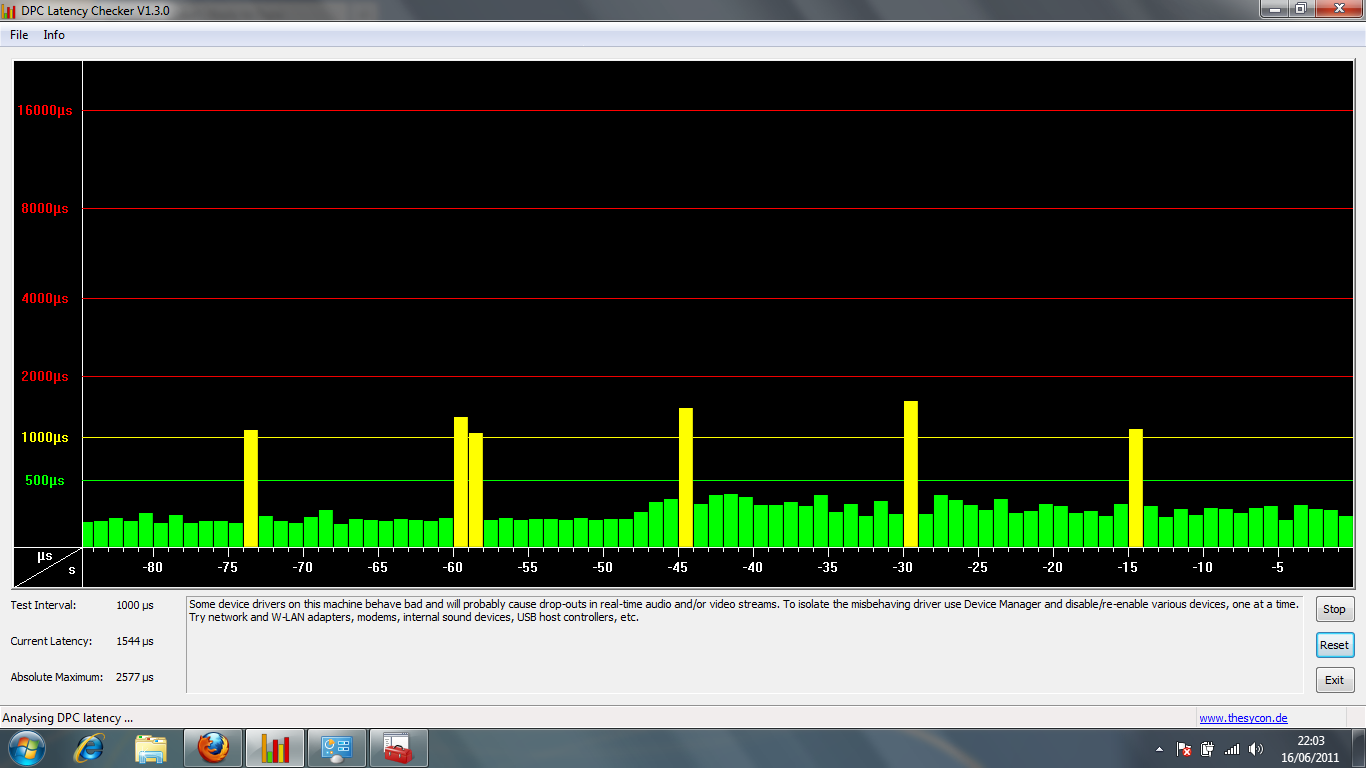Click the '2000µs' axis label
The height and width of the screenshot is (768, 1366).
[x=45, y=377]
